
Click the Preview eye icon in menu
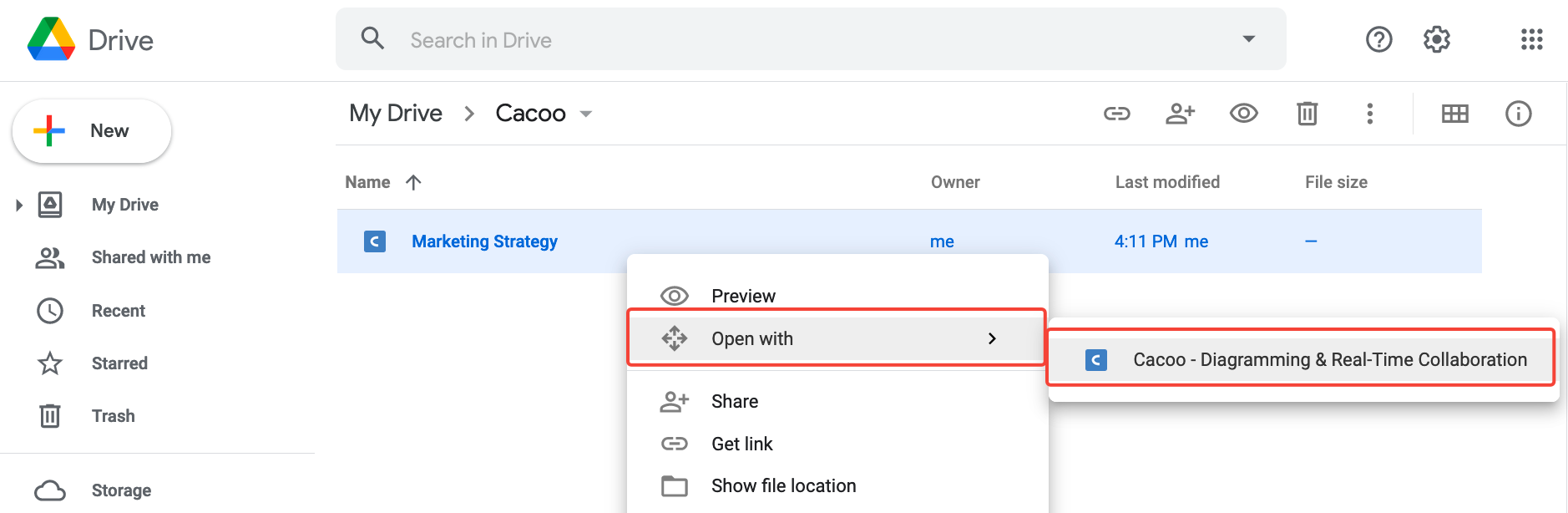coord(675,296)
